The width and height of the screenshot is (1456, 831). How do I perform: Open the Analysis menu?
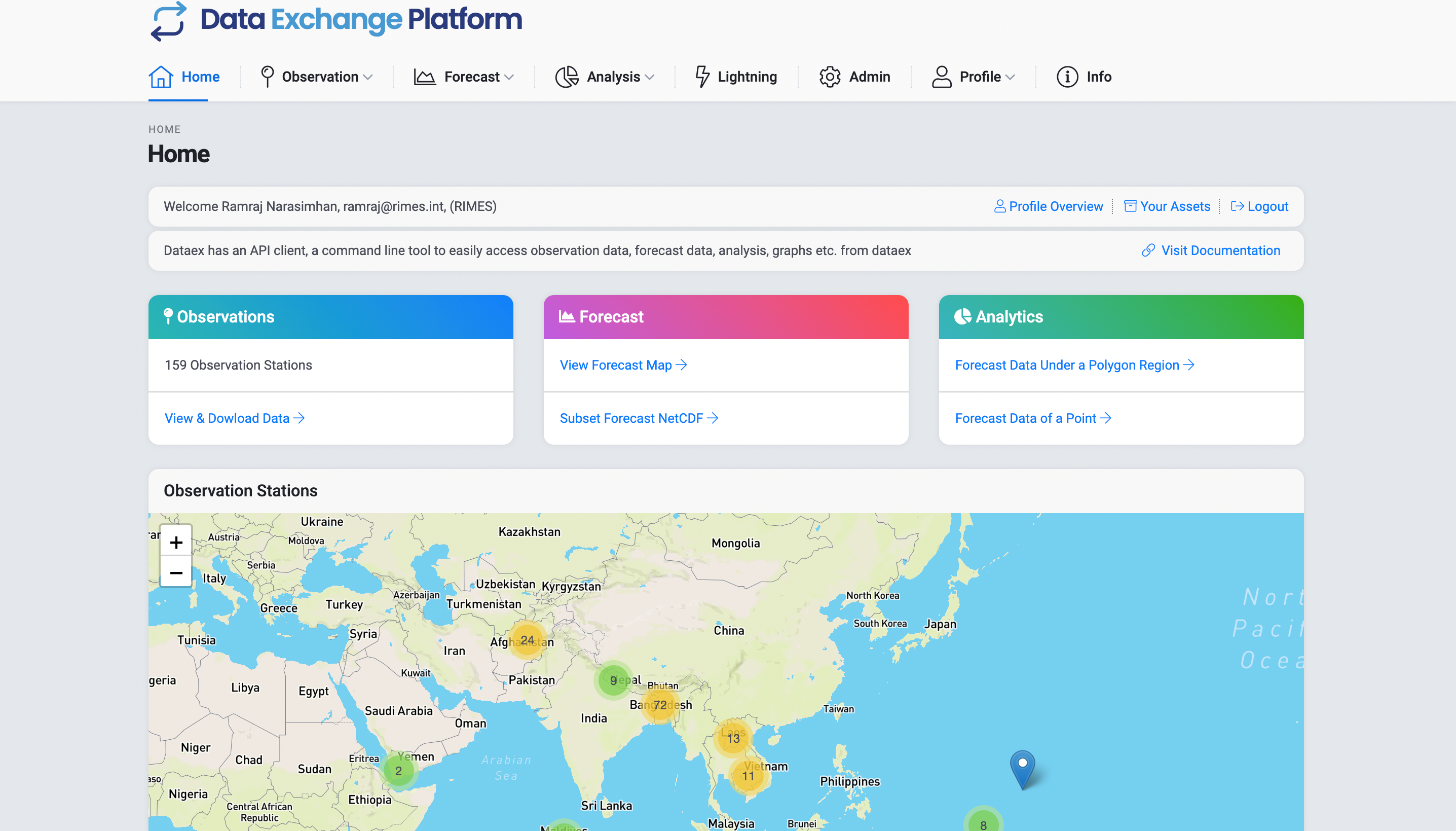click(605, 77)
